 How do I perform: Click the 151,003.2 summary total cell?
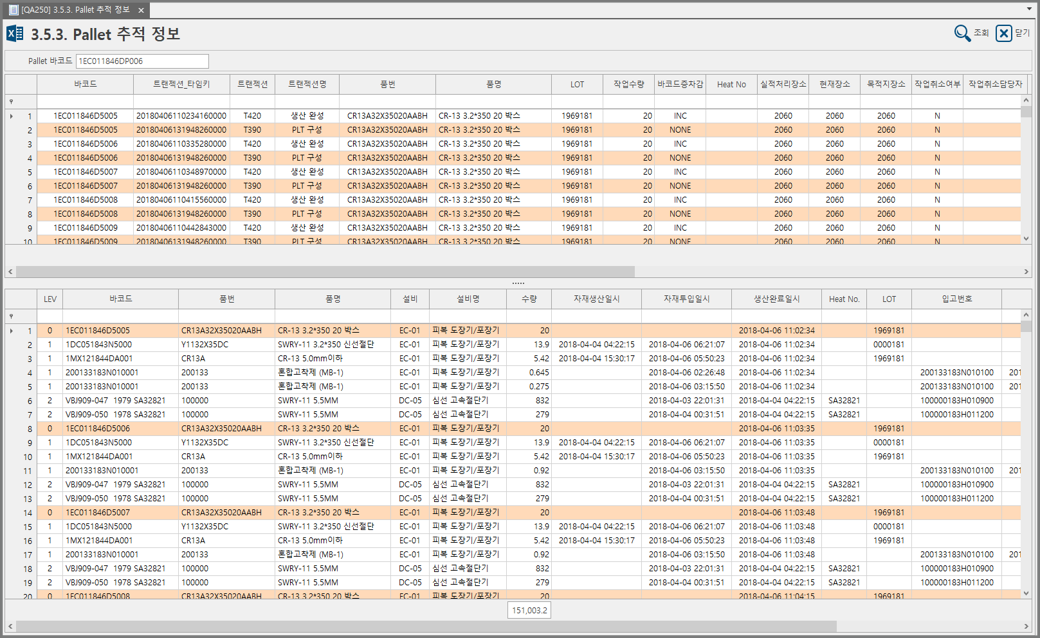point(529,610)
